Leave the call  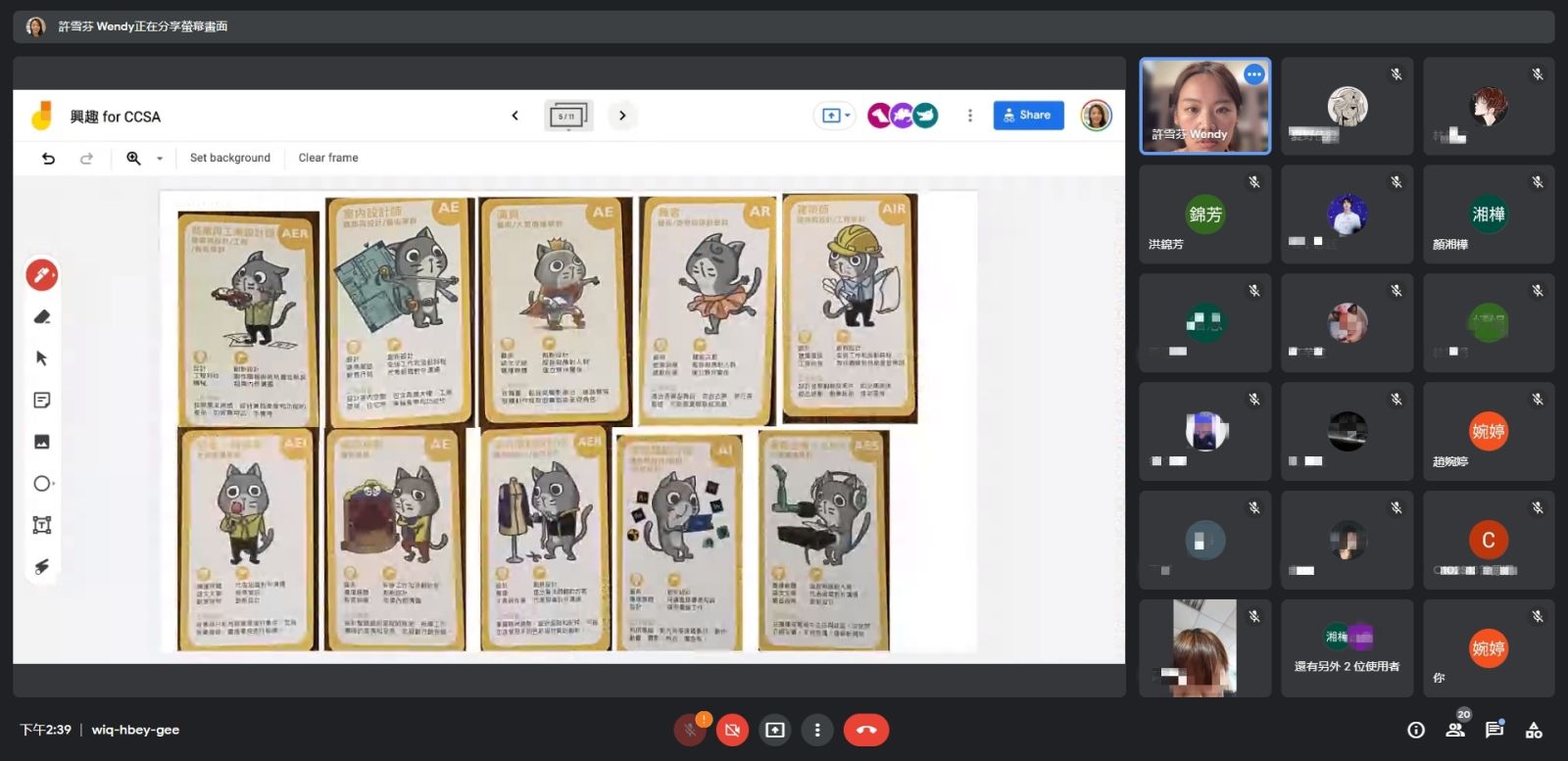tap(866, 730)
